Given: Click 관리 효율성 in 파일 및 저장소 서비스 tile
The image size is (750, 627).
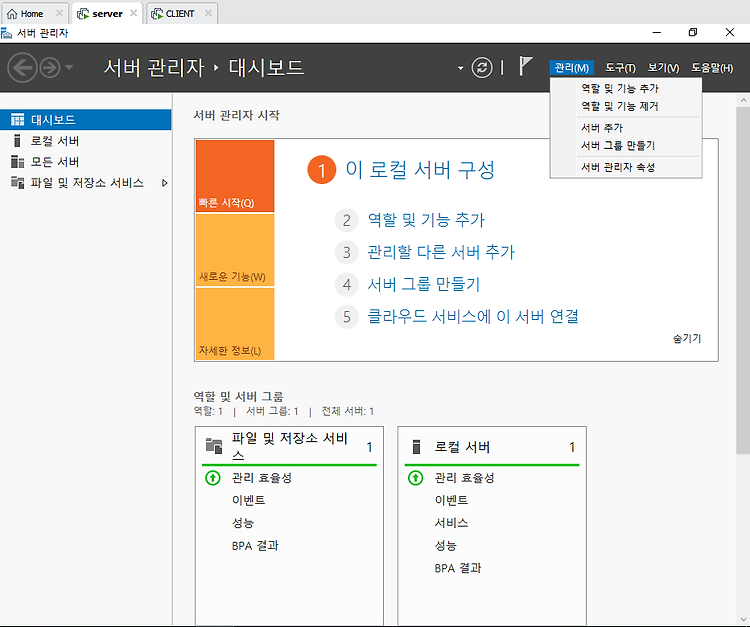Looking at the screenshot, I should click(262, 478).
